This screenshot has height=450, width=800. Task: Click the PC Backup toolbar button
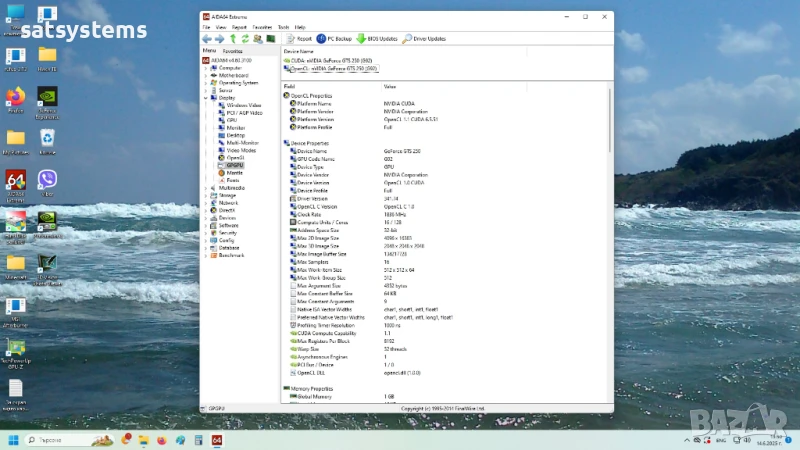pos(334,38)
